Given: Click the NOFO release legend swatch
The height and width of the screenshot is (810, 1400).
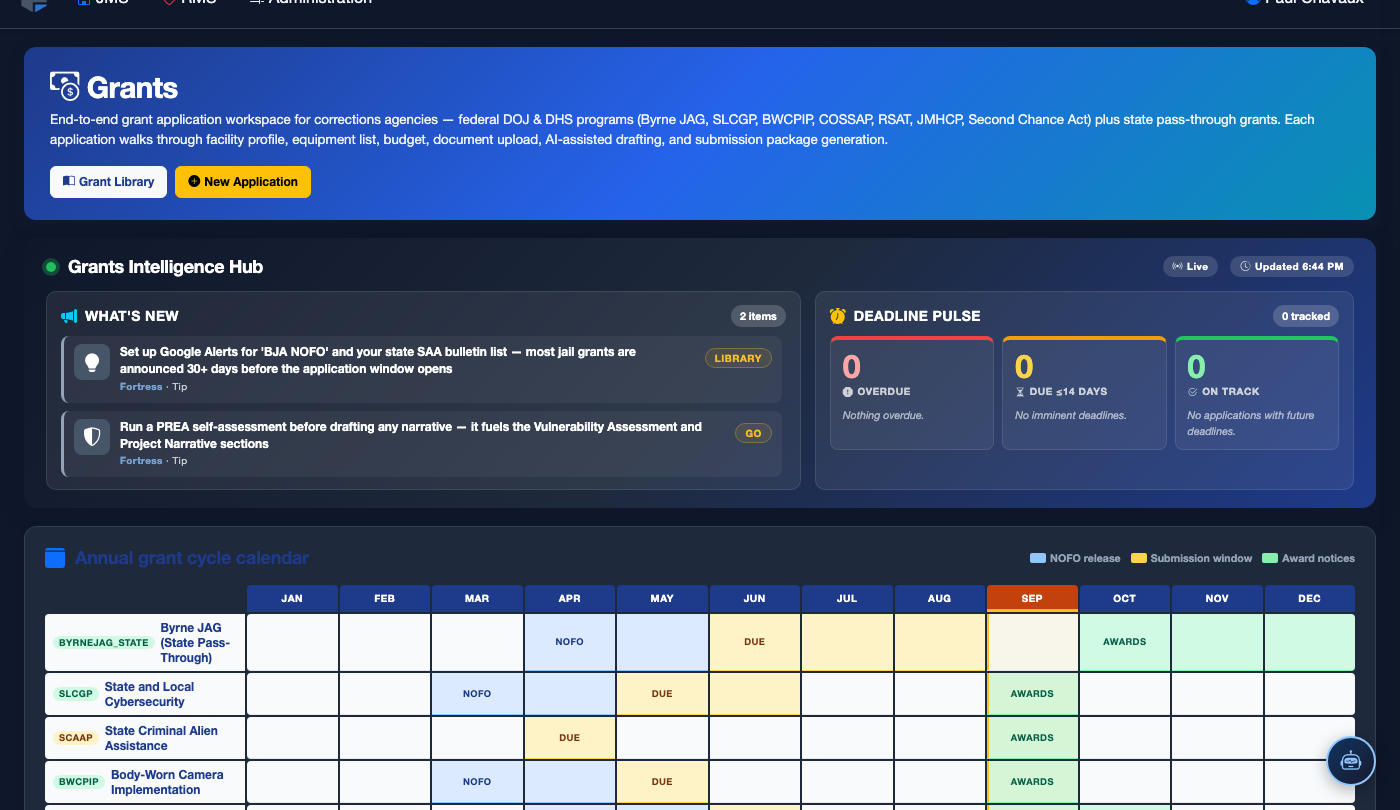Looking at the screenshot, I should 1038,558.
